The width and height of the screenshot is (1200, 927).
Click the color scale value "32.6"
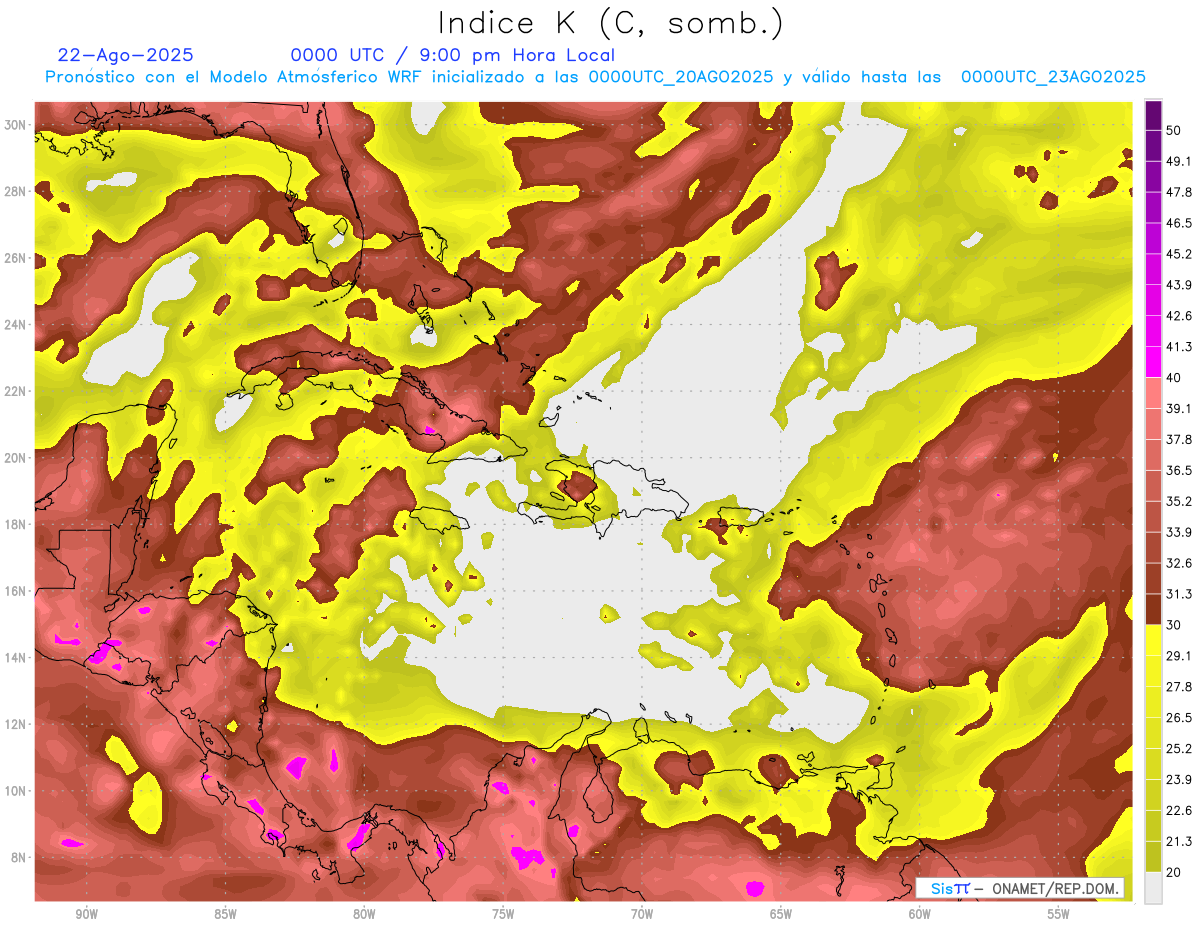(1180, 563)
